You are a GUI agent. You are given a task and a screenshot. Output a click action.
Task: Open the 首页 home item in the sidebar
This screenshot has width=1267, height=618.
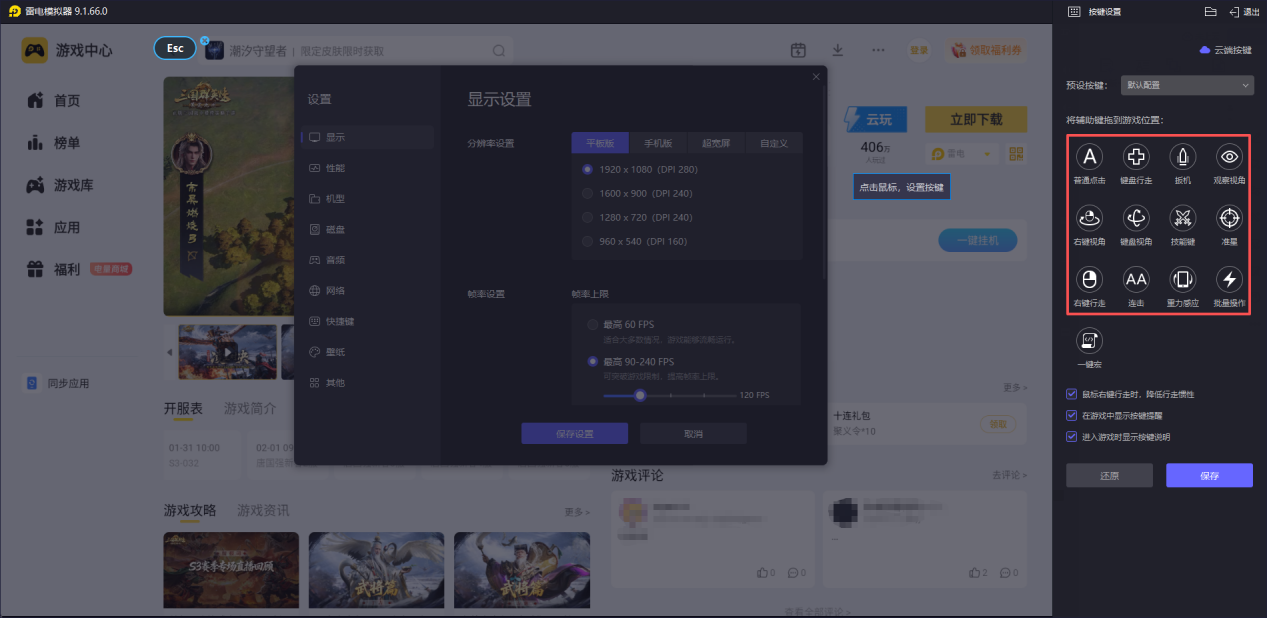click(55, 101)
